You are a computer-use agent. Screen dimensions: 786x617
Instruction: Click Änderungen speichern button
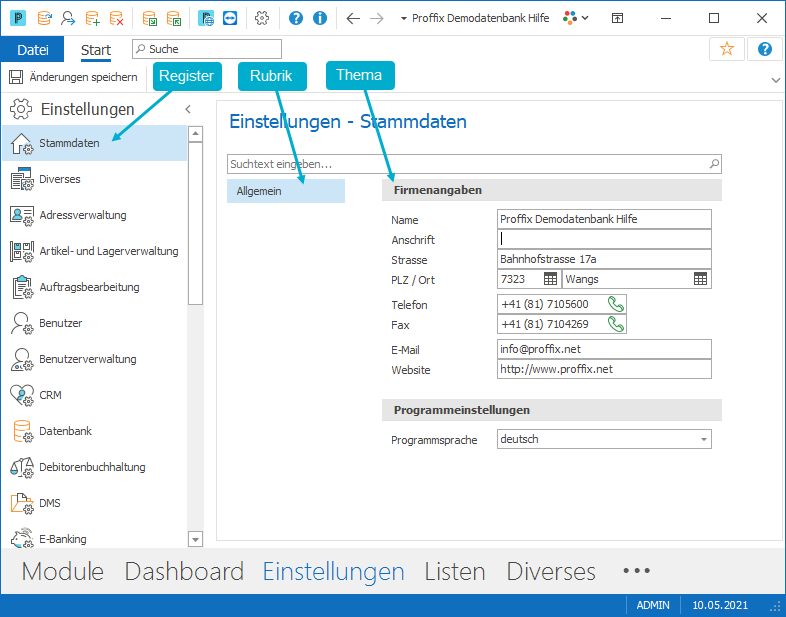[x=73, y=77]
